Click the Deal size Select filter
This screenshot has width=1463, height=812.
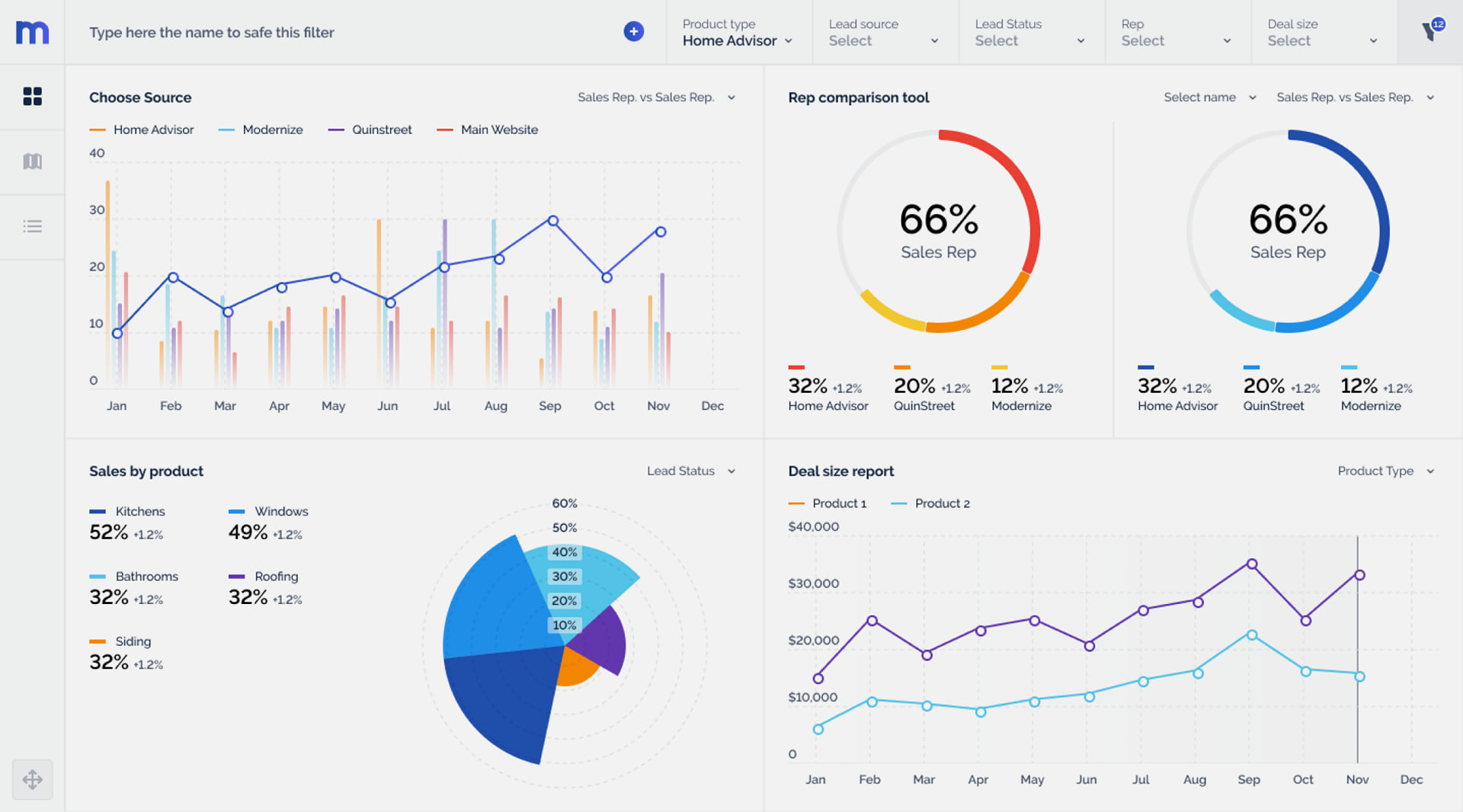pyautogui.click(x=1323, y=33)
